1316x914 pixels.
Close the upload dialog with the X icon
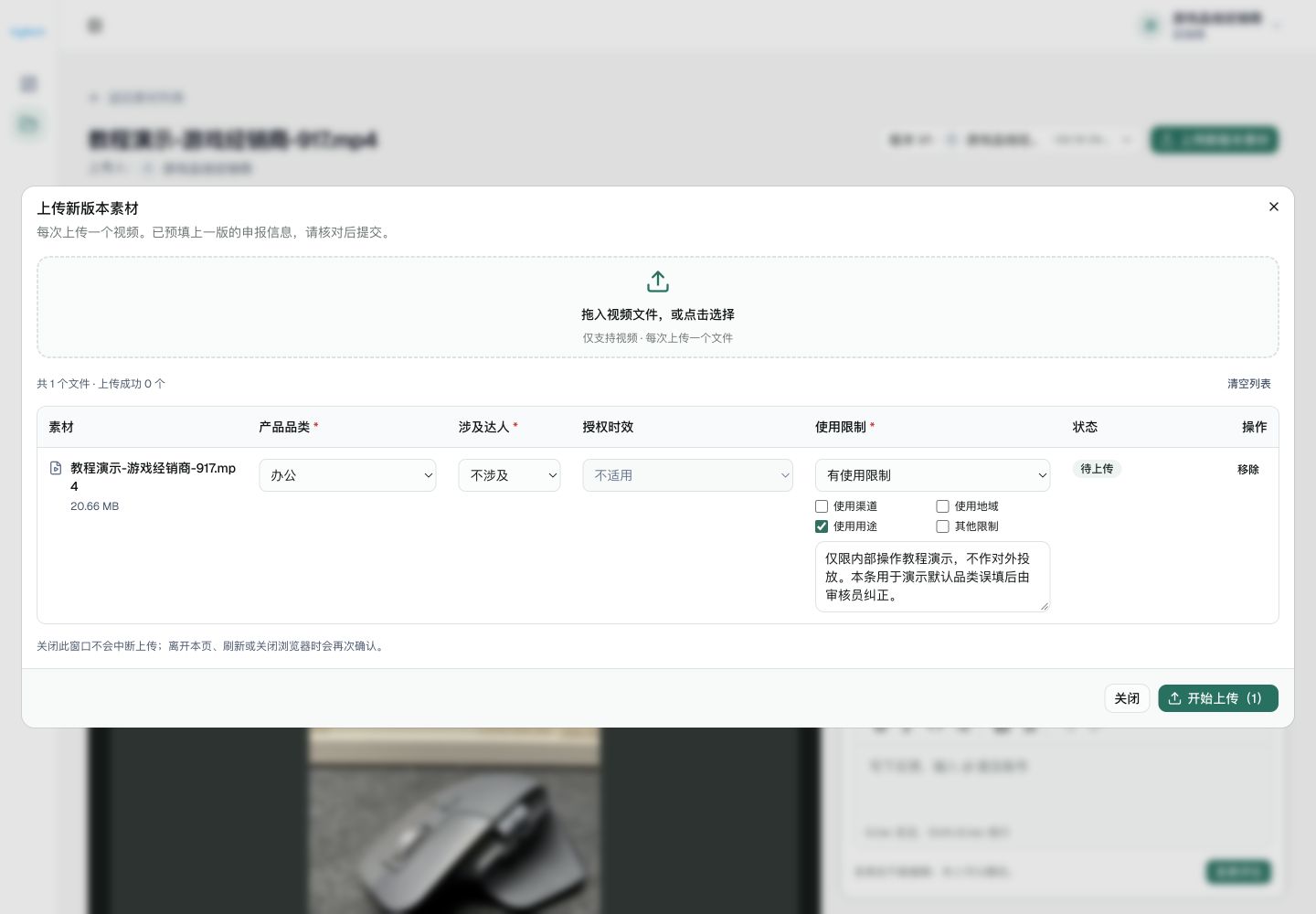tap(1274, 207)
